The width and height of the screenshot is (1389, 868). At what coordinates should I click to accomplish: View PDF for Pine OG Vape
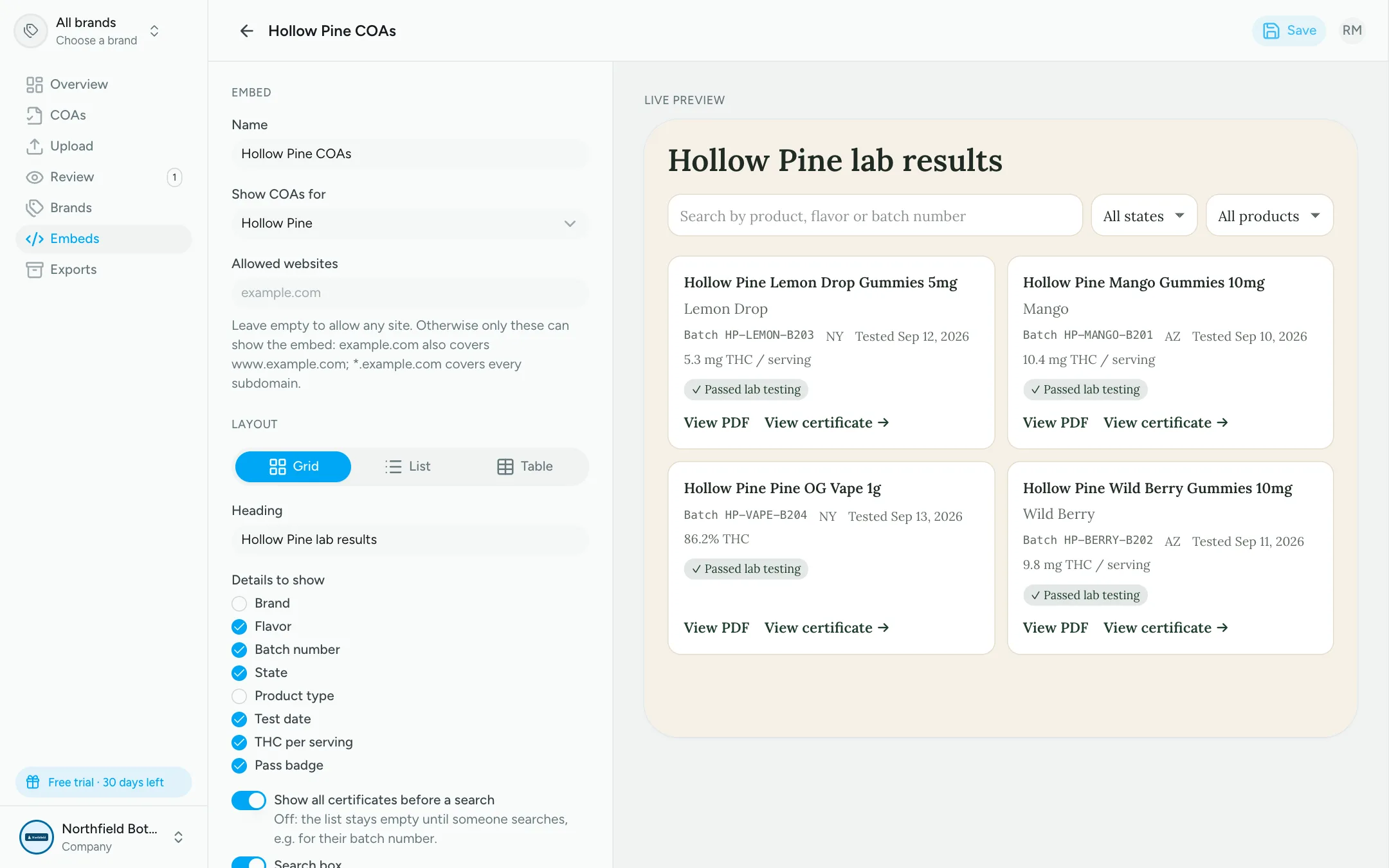click(x=716, y=628)
